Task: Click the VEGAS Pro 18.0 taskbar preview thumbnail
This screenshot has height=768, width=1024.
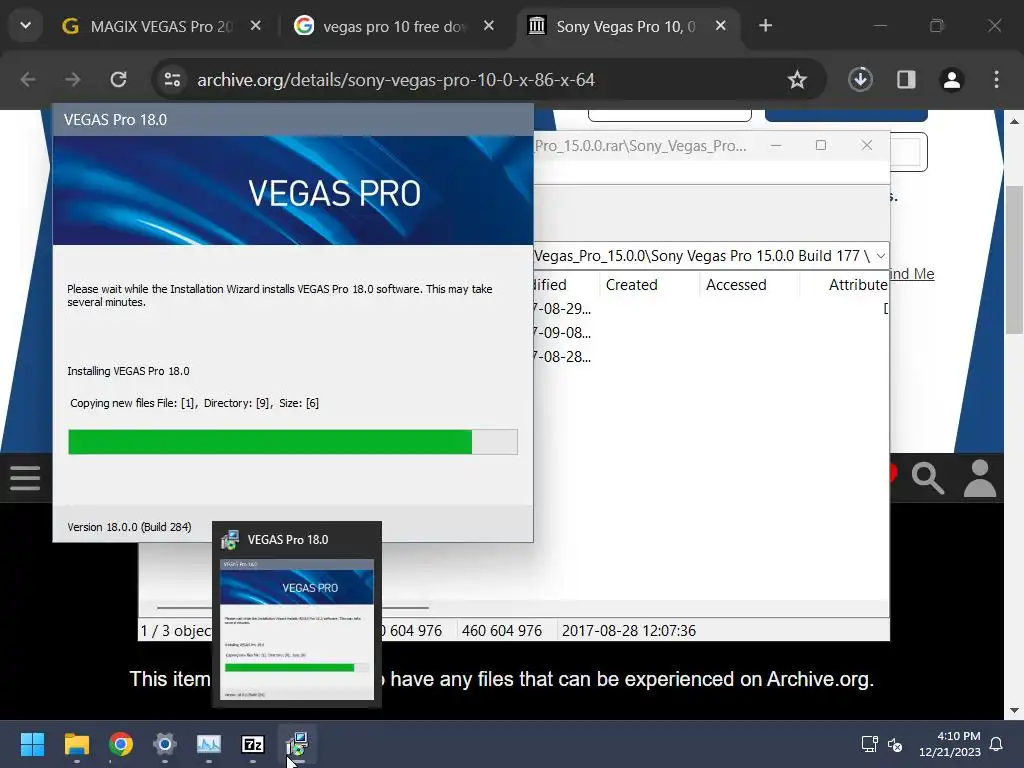Action: point(297,630)
